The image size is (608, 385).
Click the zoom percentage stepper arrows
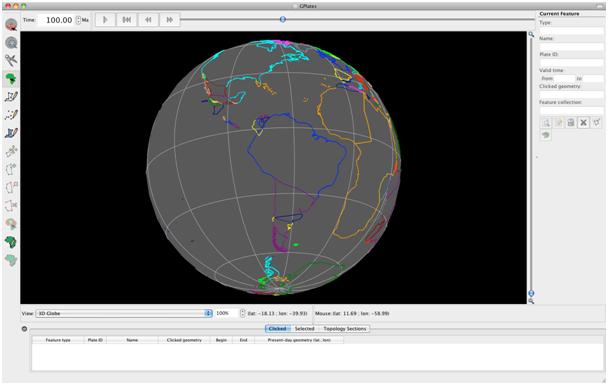243,313
